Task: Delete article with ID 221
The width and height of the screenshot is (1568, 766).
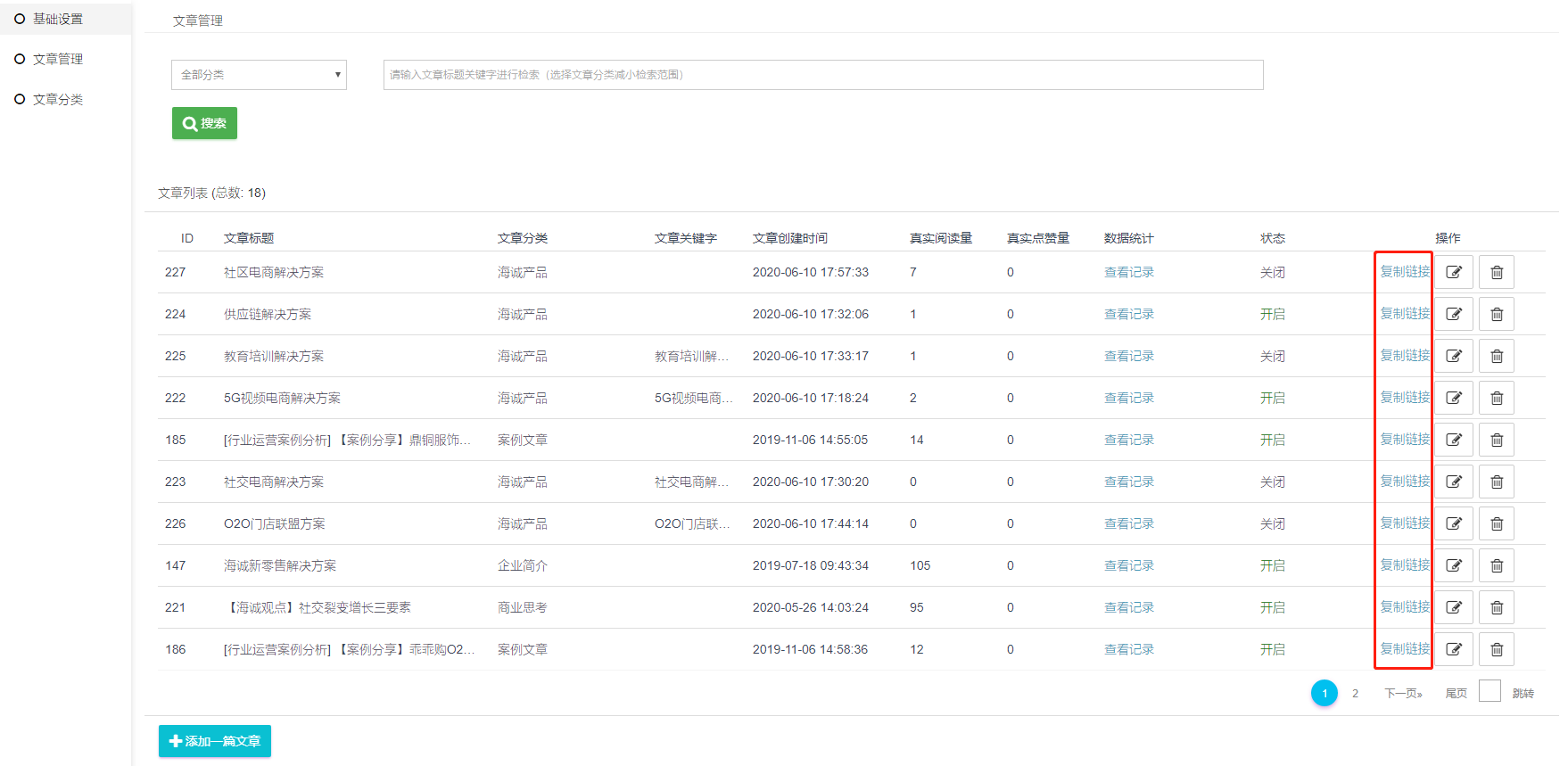Action: click(x=1497, y=607)
